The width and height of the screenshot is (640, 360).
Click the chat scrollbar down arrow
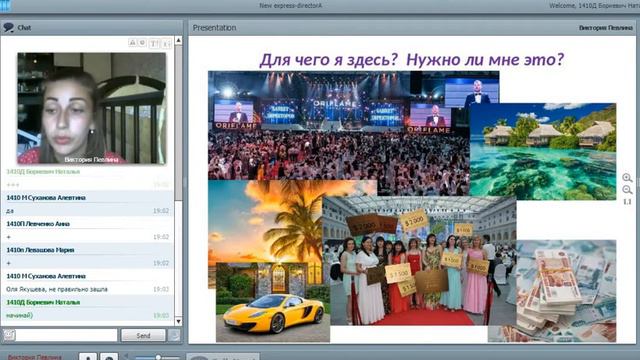click(x=178, y=321)
